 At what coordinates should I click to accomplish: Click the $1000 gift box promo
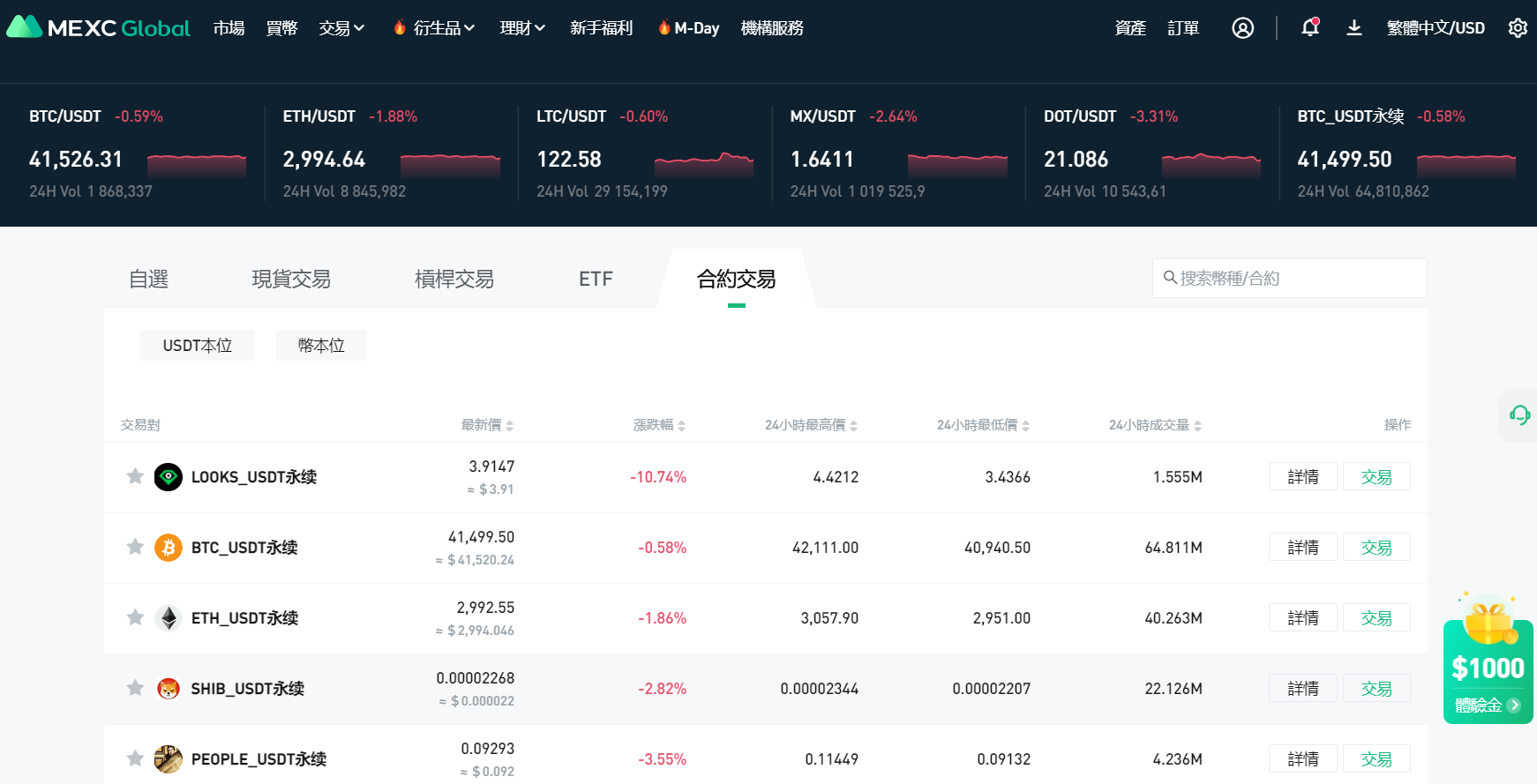tap(1488, 658)
